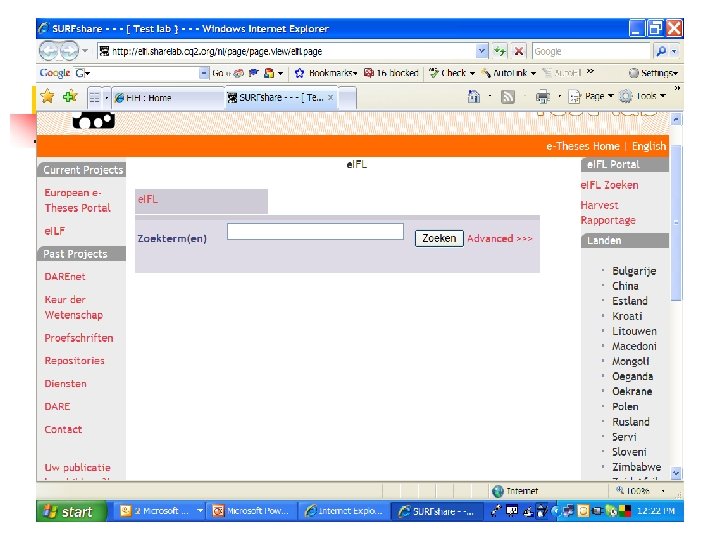Click the RSS feeds icon

click(507, 96)
